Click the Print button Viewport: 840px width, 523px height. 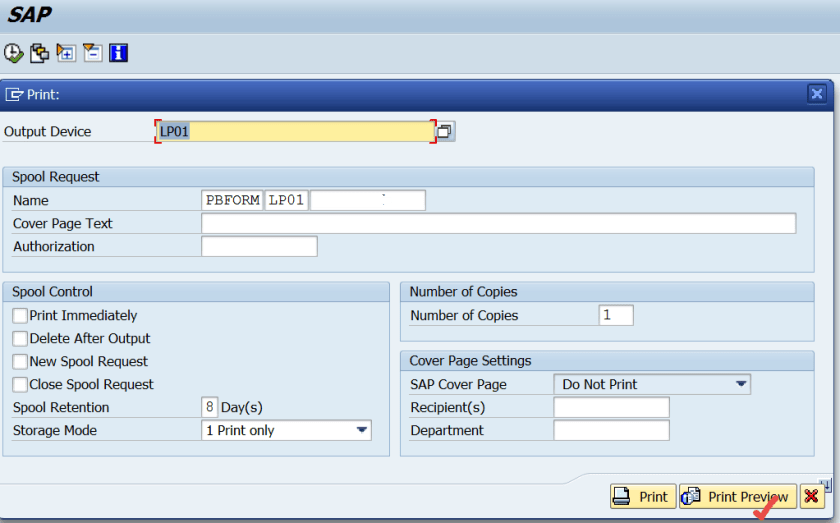(x=643, y=497)
